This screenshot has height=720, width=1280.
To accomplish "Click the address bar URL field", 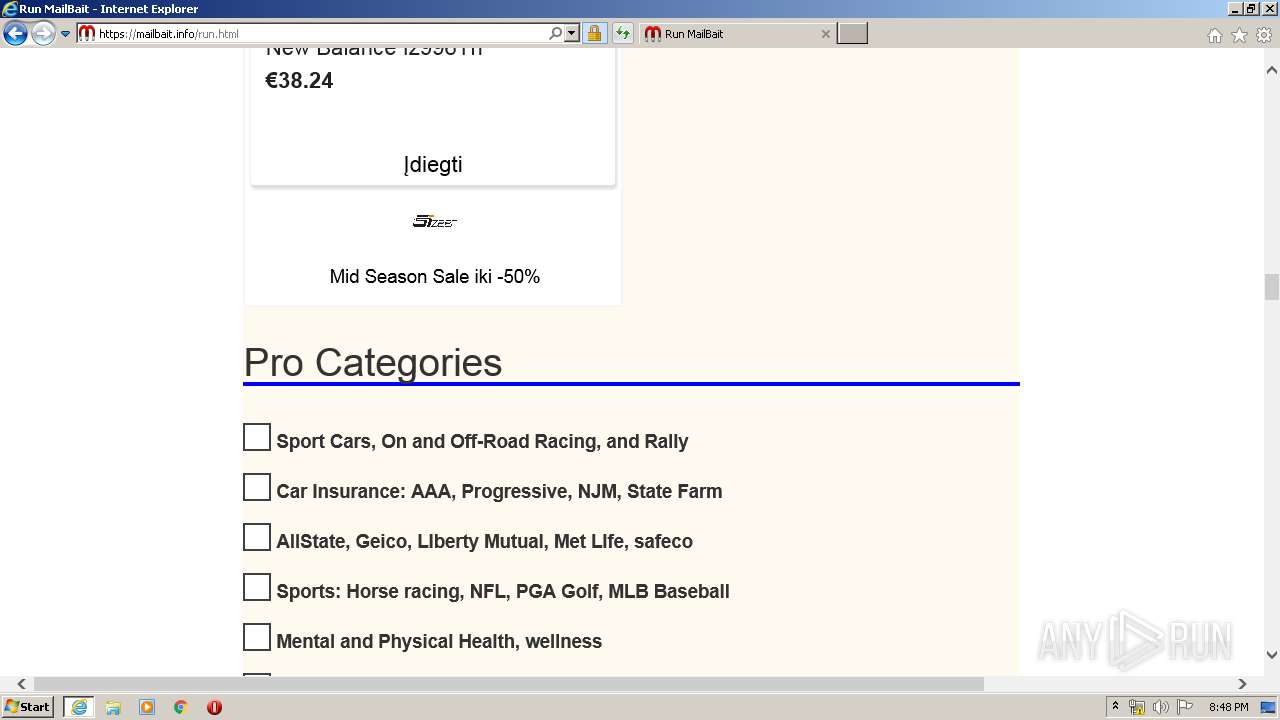I will (318, 34).
